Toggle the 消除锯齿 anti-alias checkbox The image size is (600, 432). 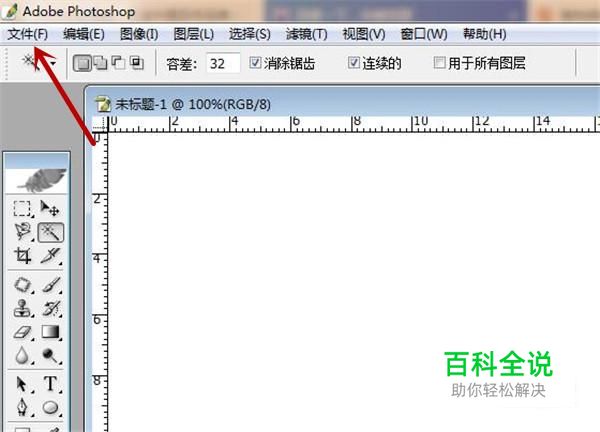[255, 62]
